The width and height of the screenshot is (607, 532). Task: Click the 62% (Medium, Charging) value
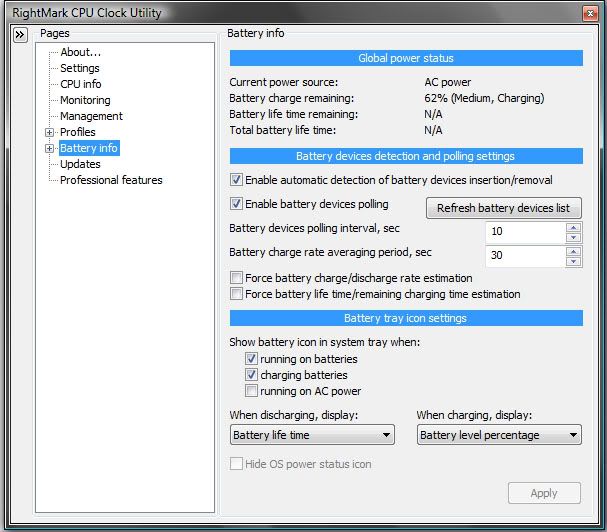484,98
